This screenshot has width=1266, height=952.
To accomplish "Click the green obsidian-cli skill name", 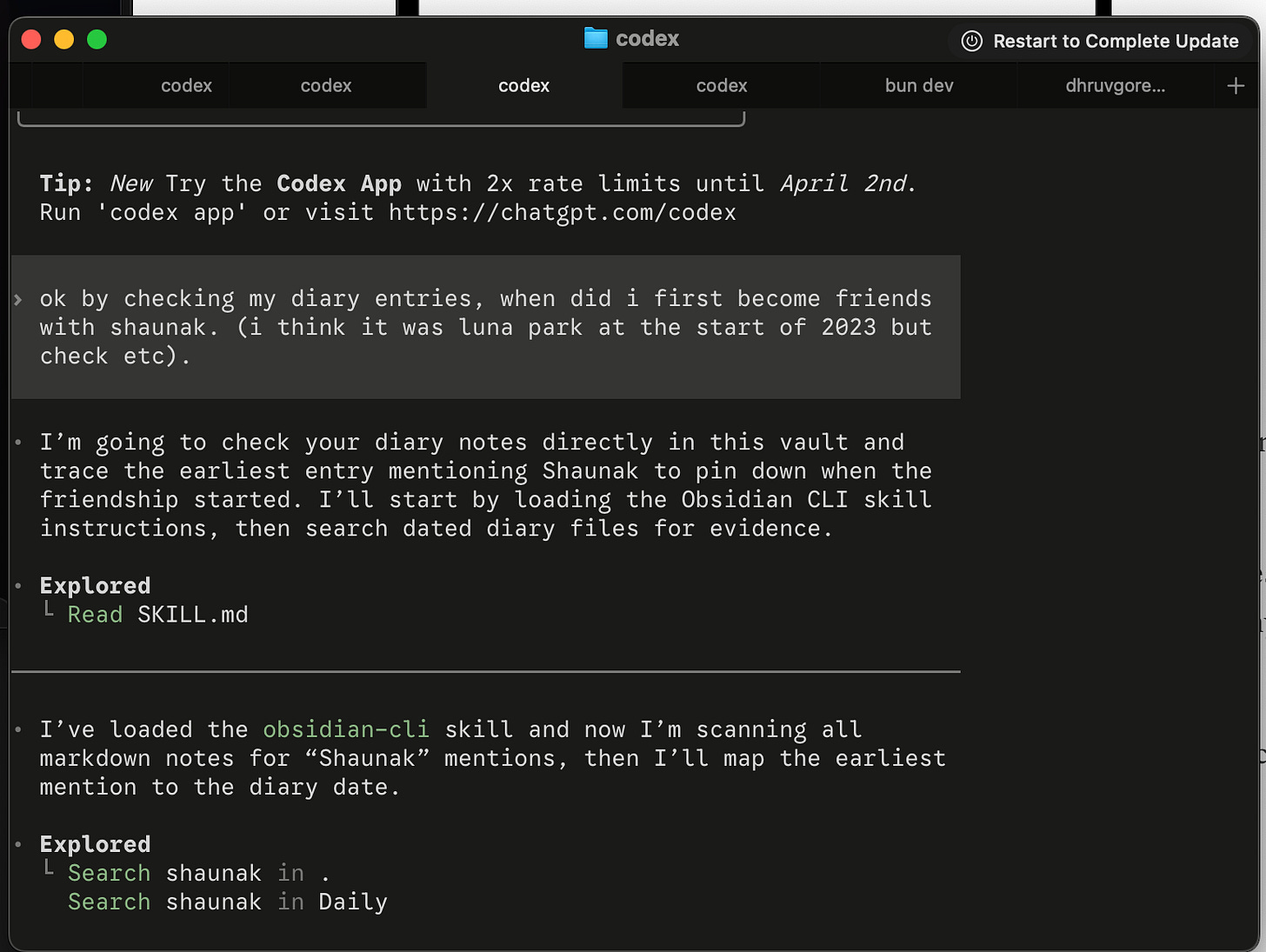I will pos(346,729).
